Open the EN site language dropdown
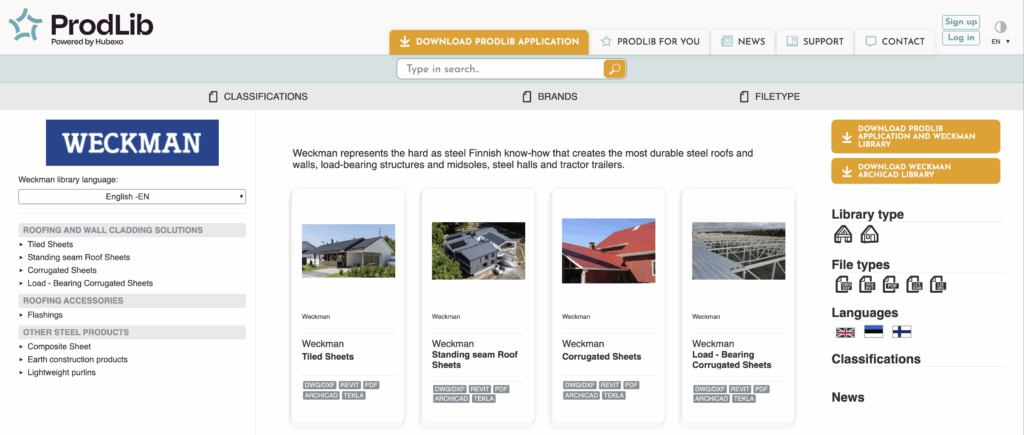1024x435 pixels. point(1000,41)
